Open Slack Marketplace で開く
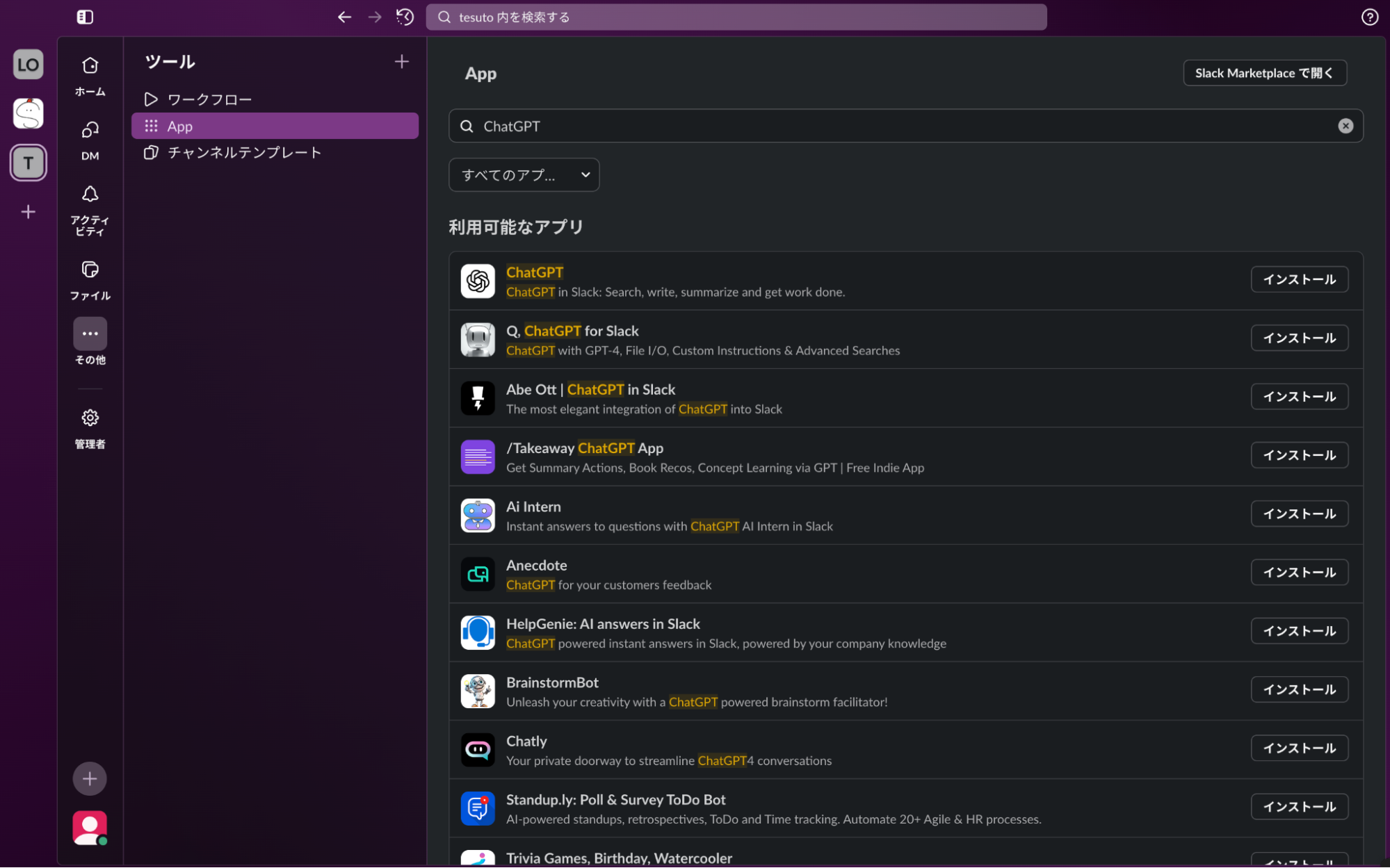The height and width of the screenshot is (868, 1390). pos(1264,72)
